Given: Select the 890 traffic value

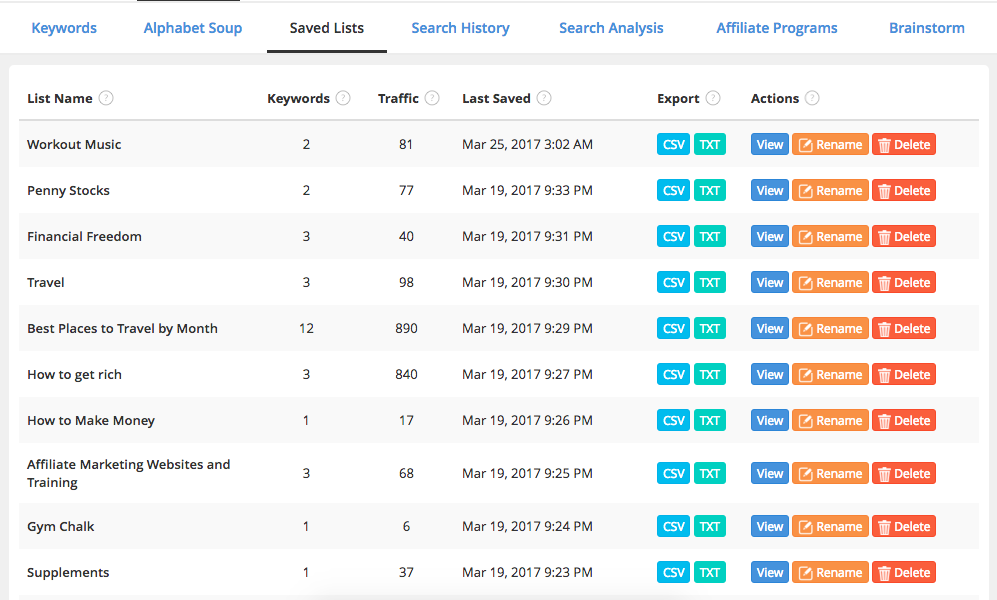Looking at the screenshot, I should pyautogui.click(x=406, y=329).
